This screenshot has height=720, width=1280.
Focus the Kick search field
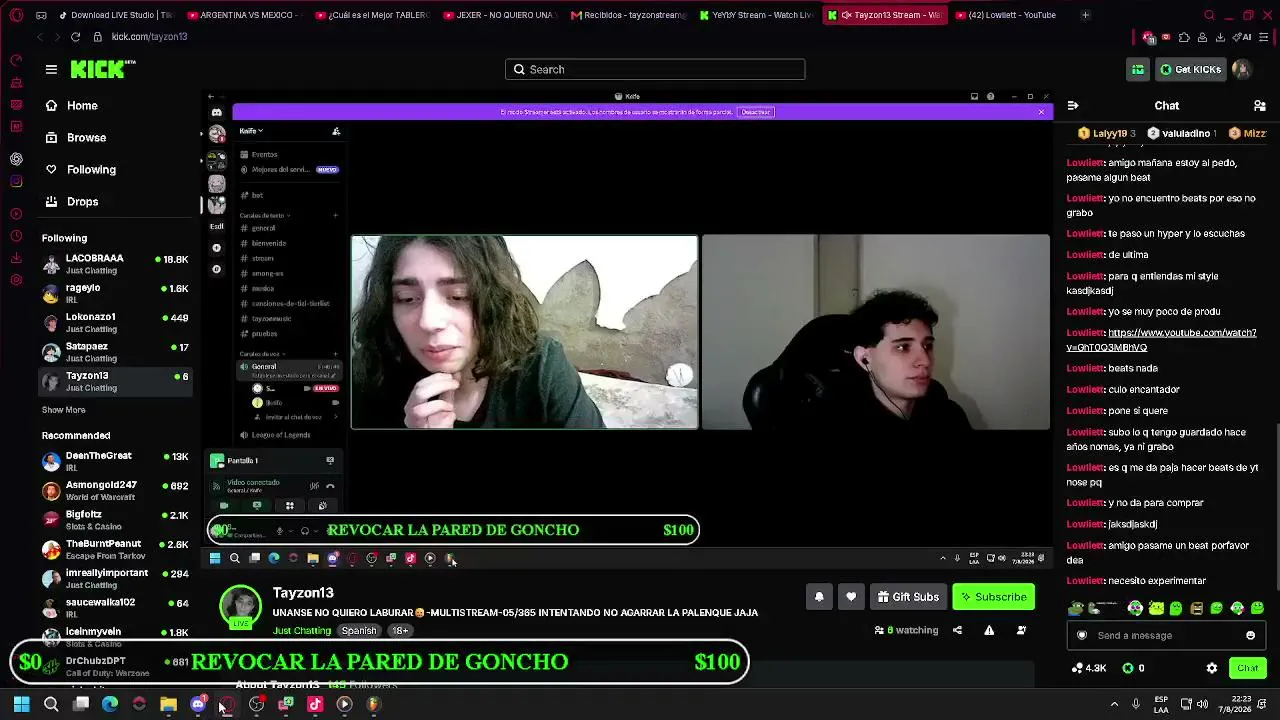click(x=655, y=69)
